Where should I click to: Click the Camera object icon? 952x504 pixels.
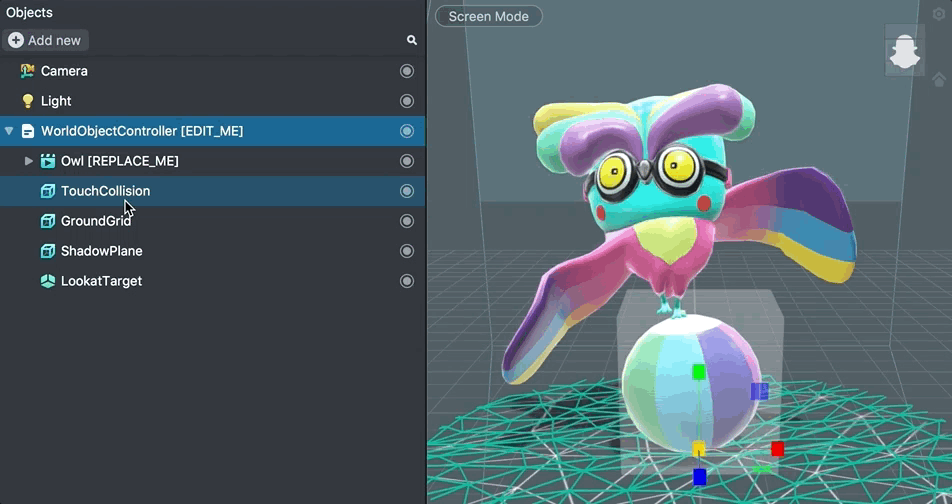[27, 71]
